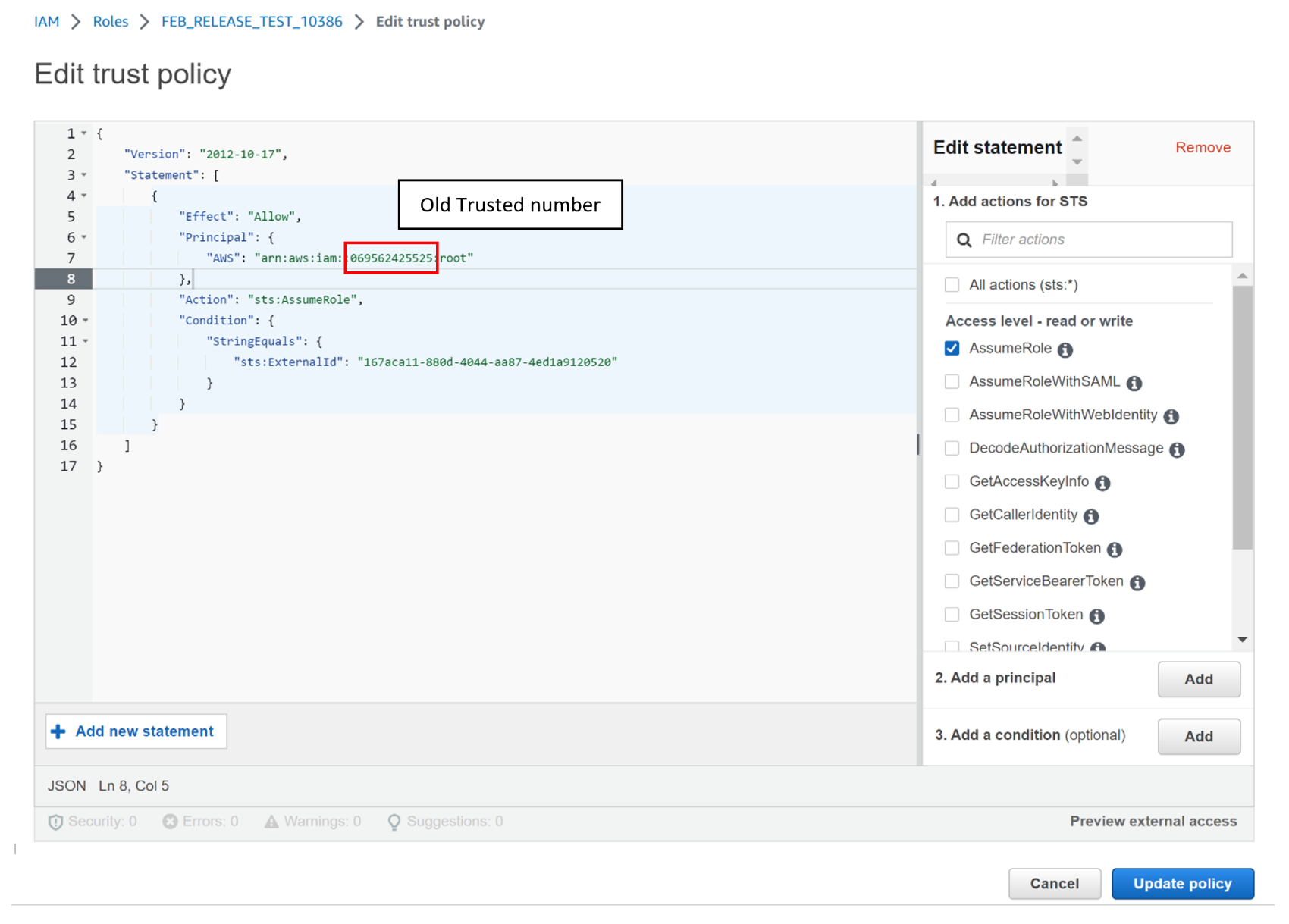Collapse the code fold at line 3
This screenshot has width=1289, height=924.
[x=84, y=175]
